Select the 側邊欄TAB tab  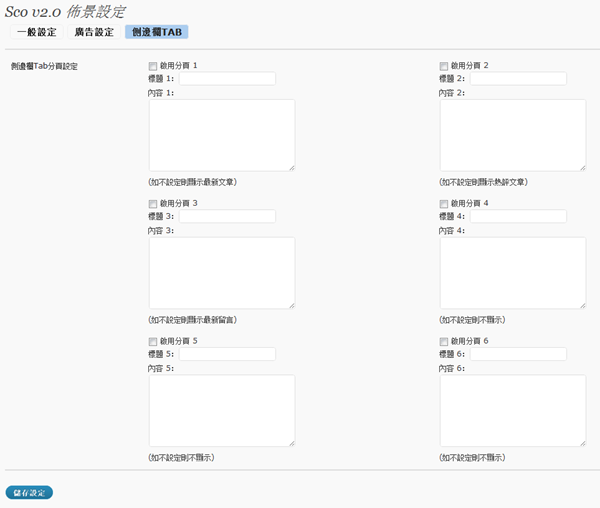coord(157,32)
